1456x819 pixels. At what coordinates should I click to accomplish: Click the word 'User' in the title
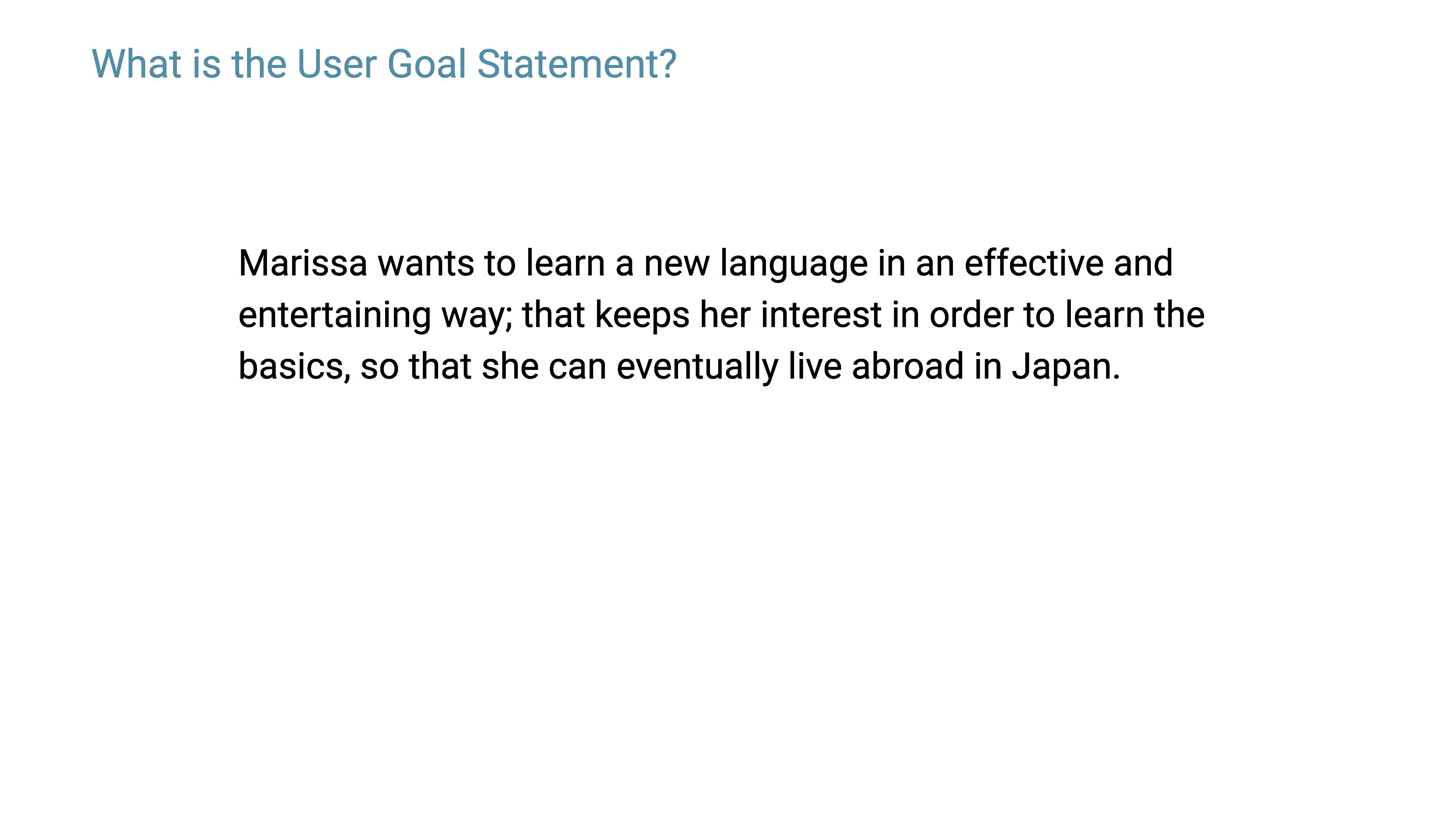(336, 63)
